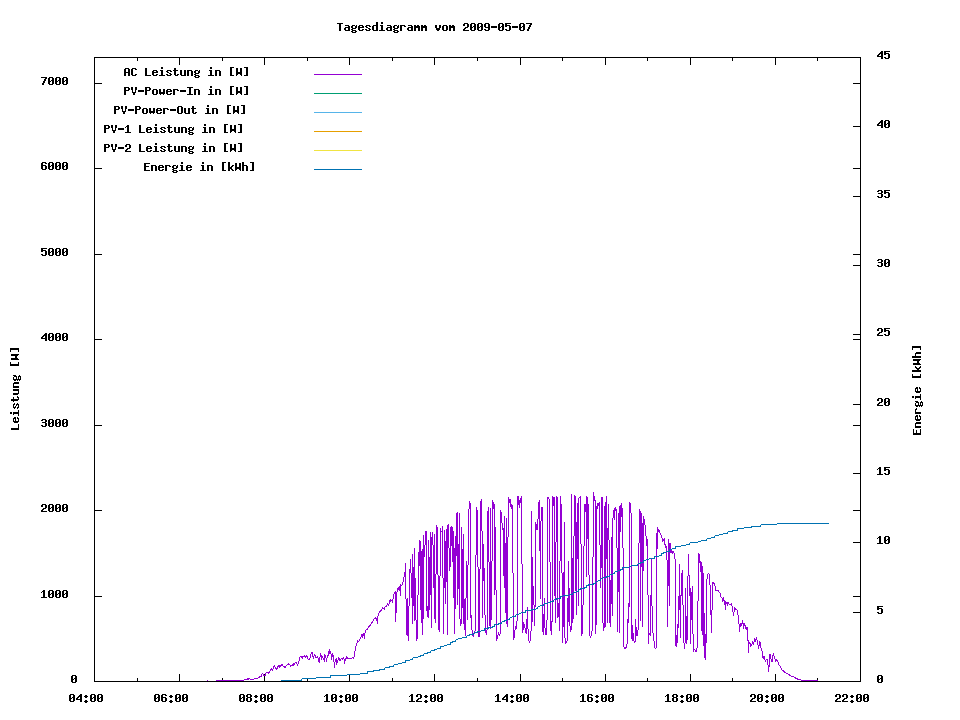
Task: Click the 45 value on the energy axis
Action: (x=883, y=55)
